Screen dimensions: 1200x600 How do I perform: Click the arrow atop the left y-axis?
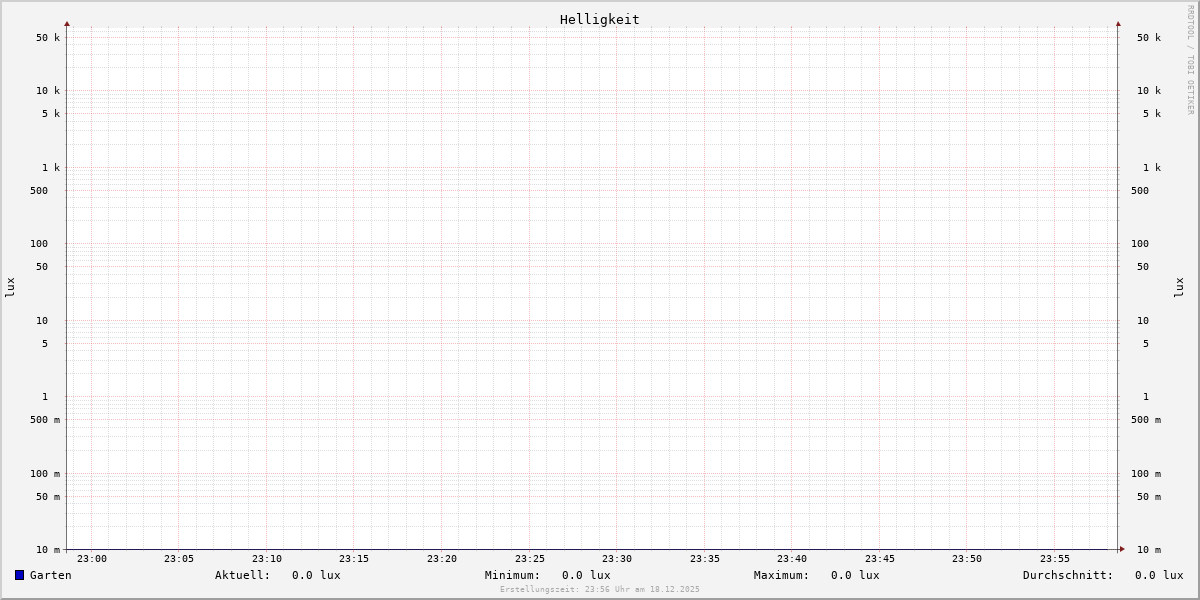pos(67,23)
